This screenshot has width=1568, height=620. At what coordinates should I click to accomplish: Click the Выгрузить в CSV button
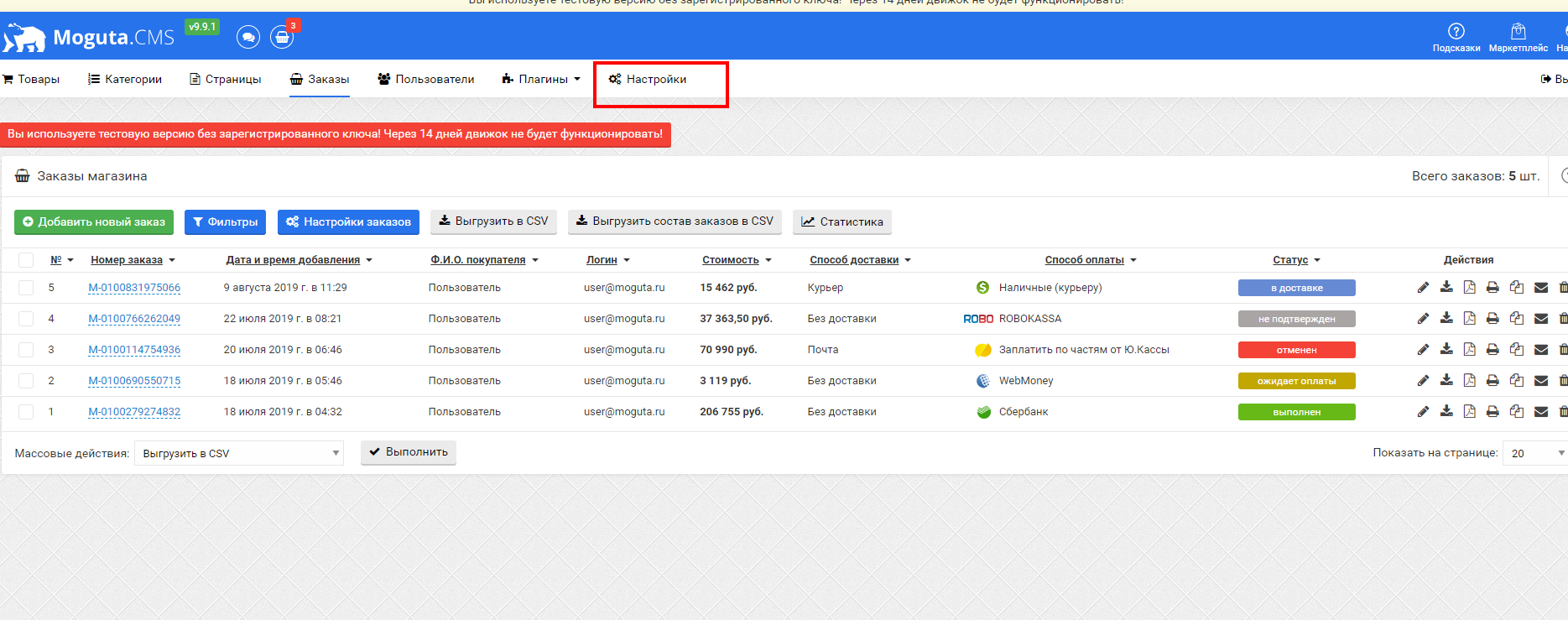(x=493, y=221)
